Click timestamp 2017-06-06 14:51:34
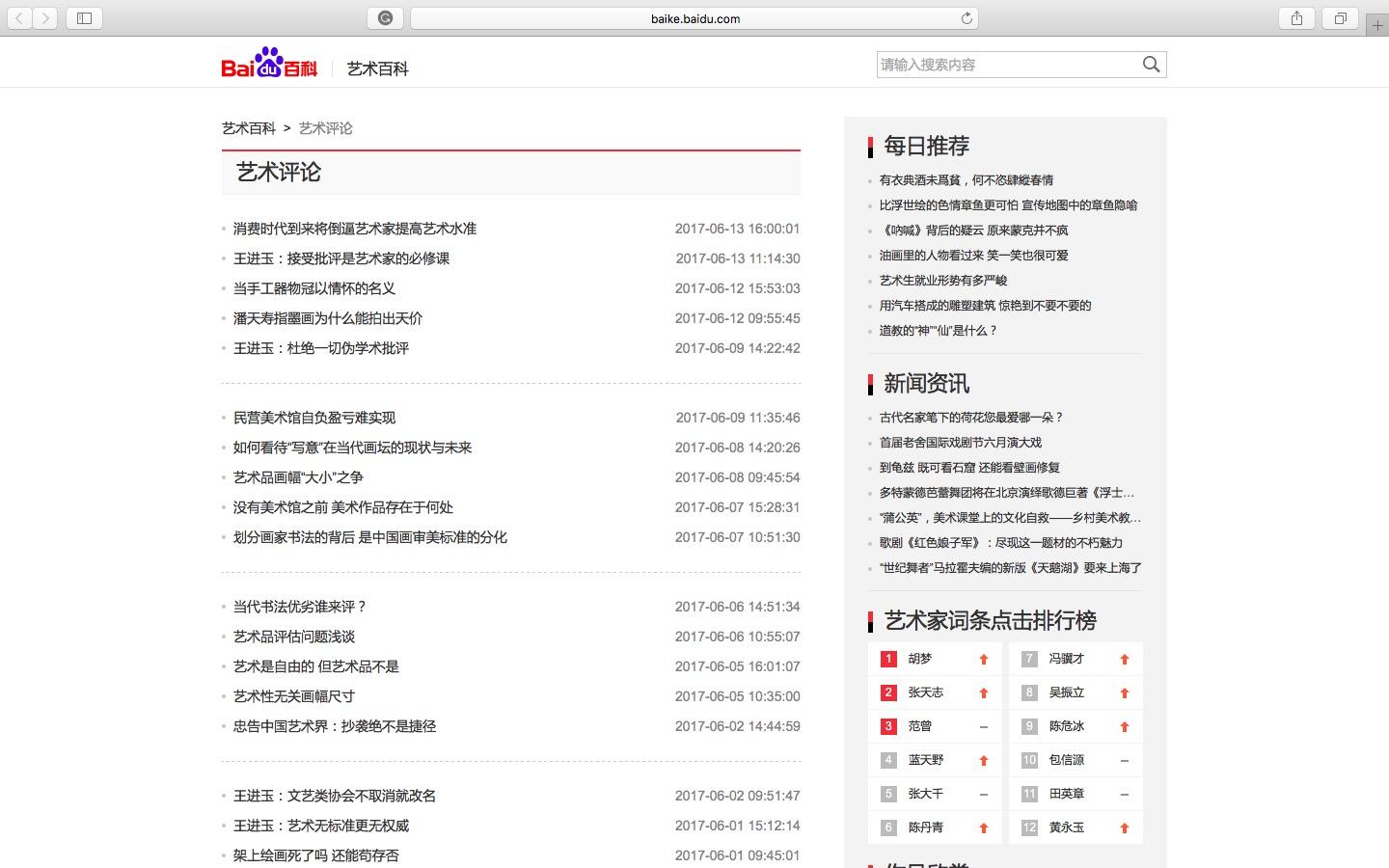1389x868 pixels. tap(737, 607)
